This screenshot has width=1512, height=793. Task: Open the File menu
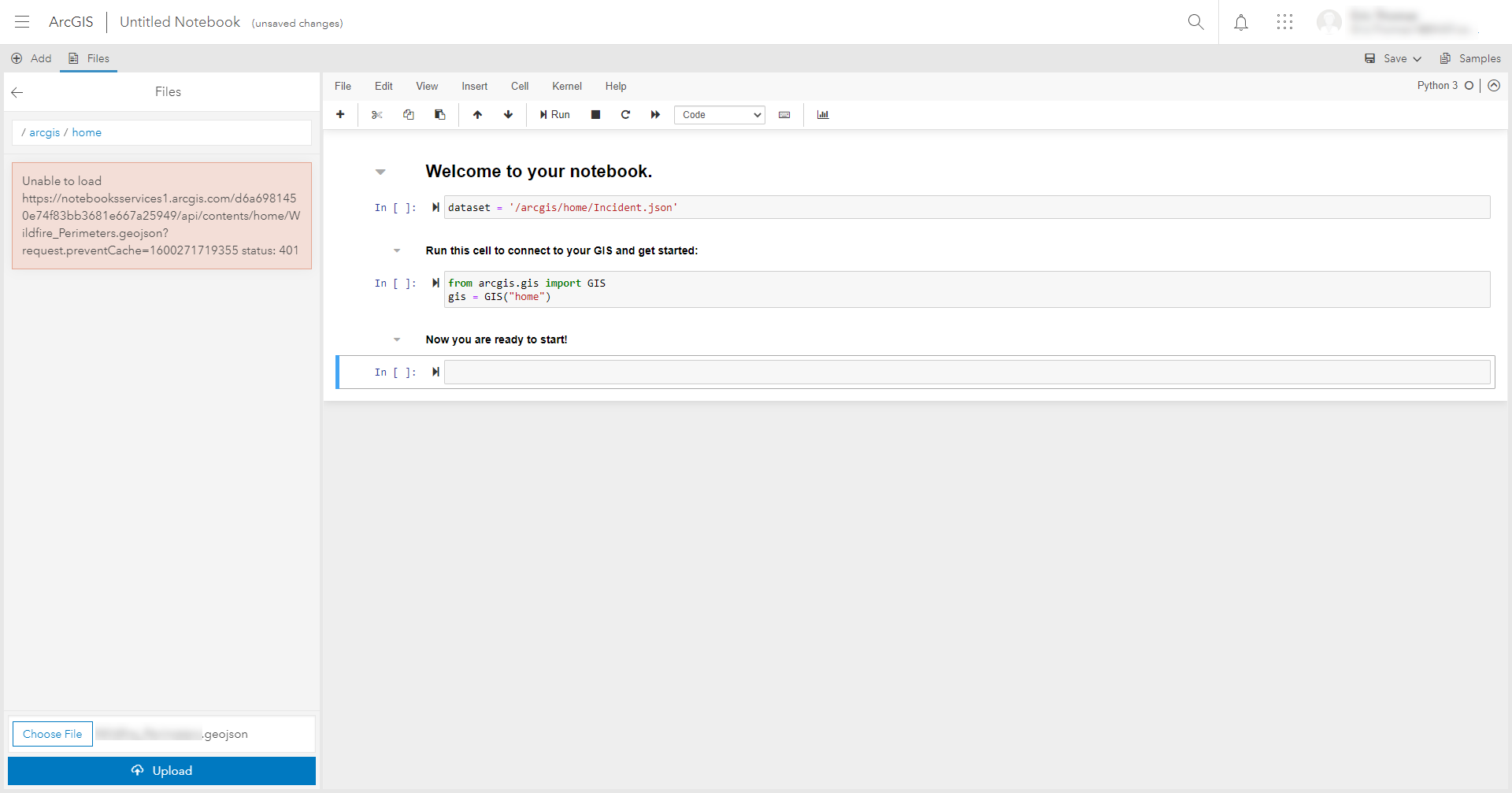(x=343, y=87)
